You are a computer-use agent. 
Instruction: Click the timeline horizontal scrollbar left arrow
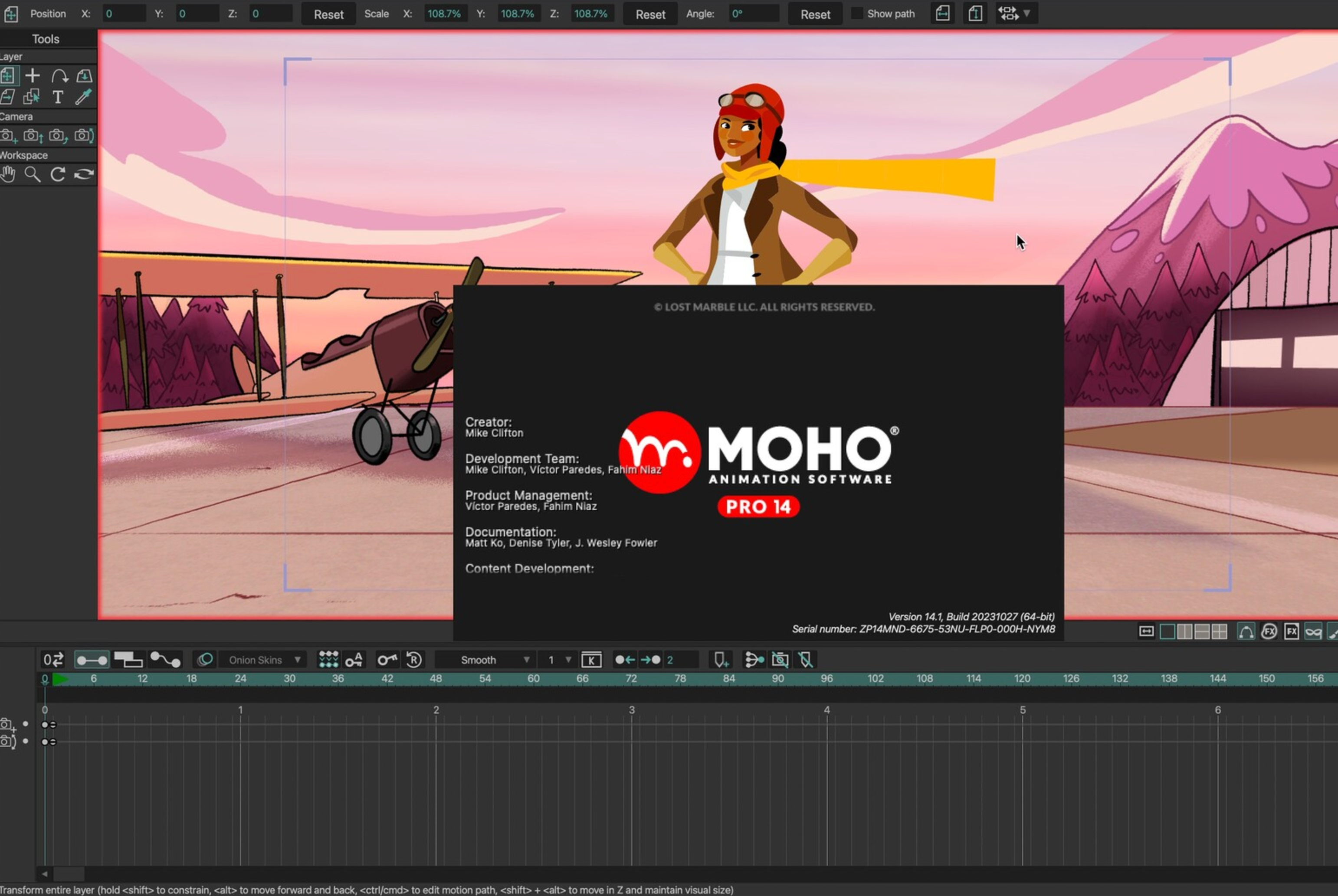[45, 874]
